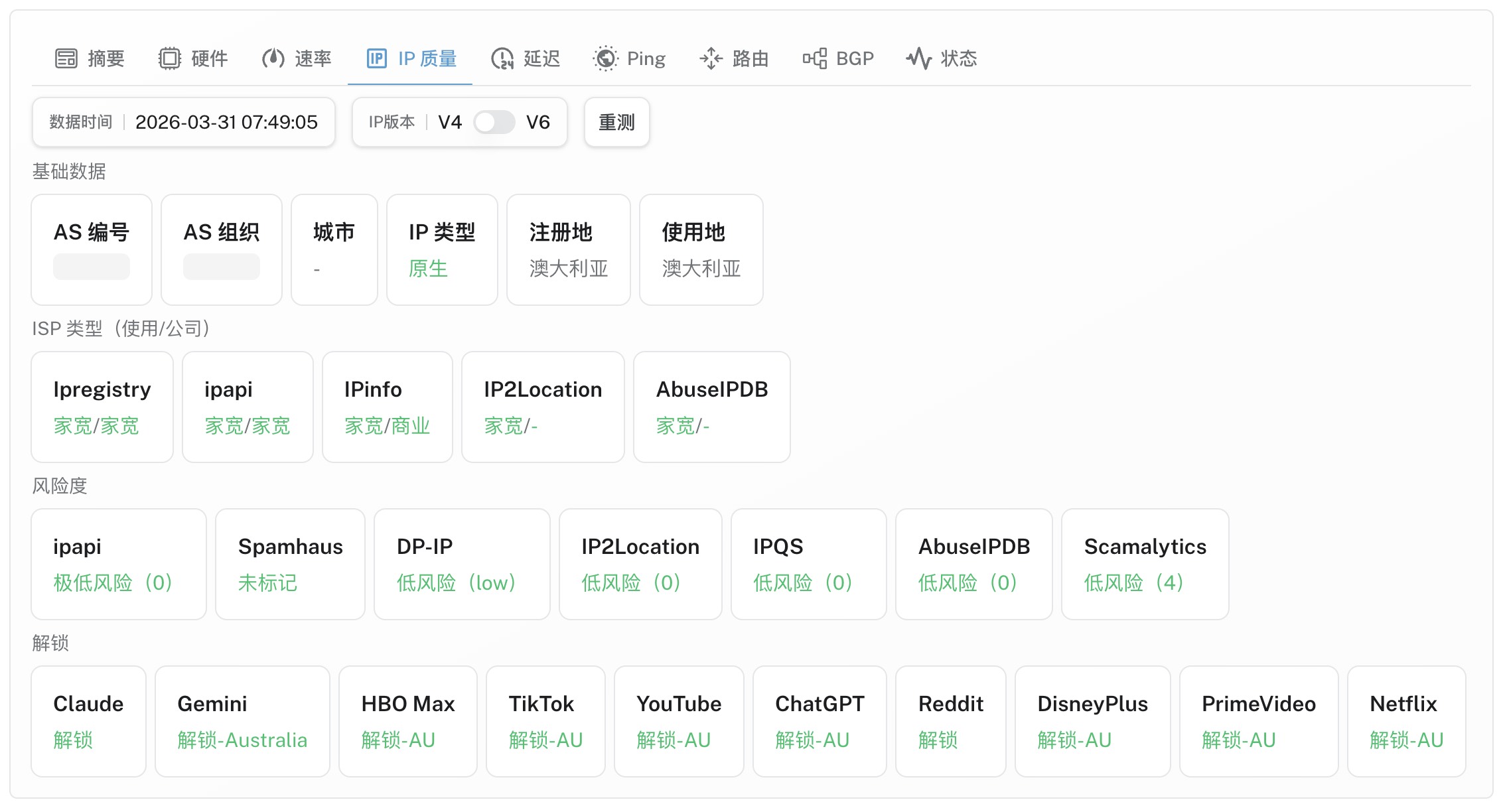This screenshot has width=1505, height=812.
Task: Select the Ping globe icon
Action: (605, 58)
